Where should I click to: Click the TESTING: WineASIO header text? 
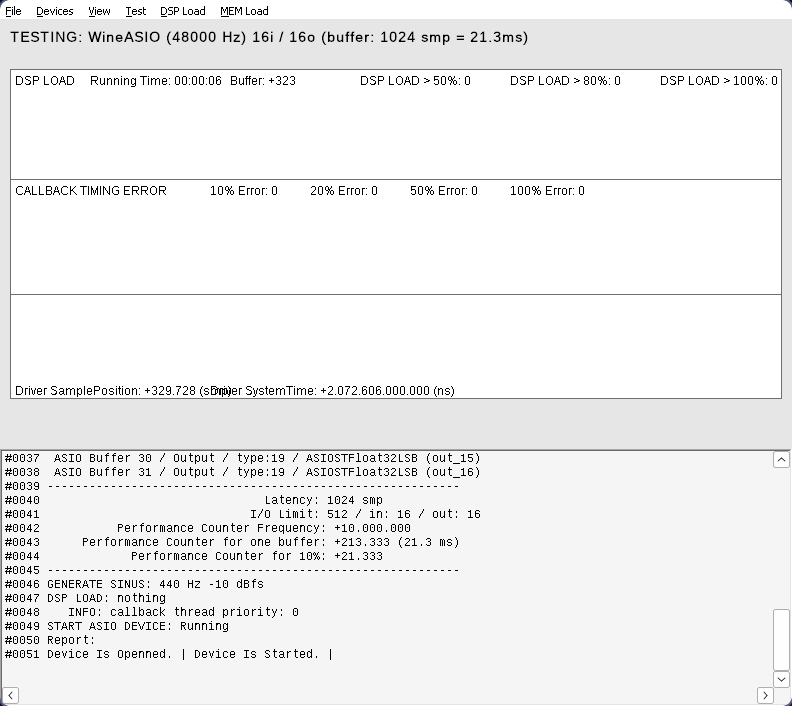(269, 37)
